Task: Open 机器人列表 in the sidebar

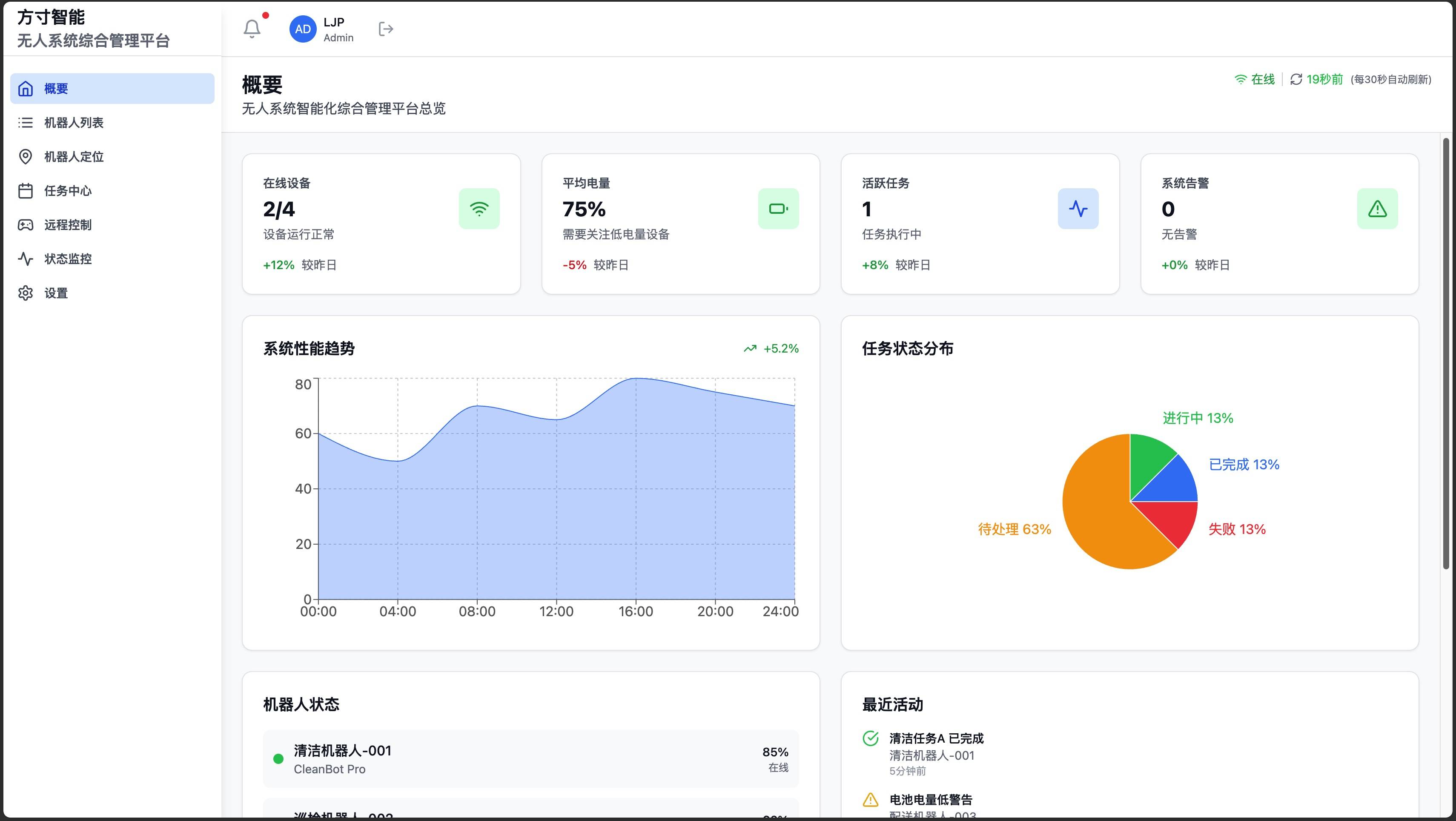Action: (74, 123)
